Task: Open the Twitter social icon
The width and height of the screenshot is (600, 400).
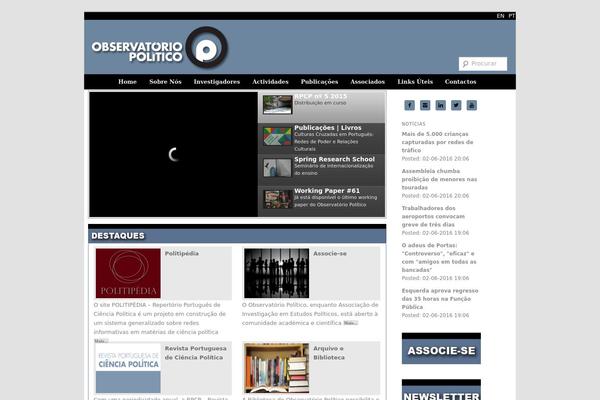Action: 456,105
